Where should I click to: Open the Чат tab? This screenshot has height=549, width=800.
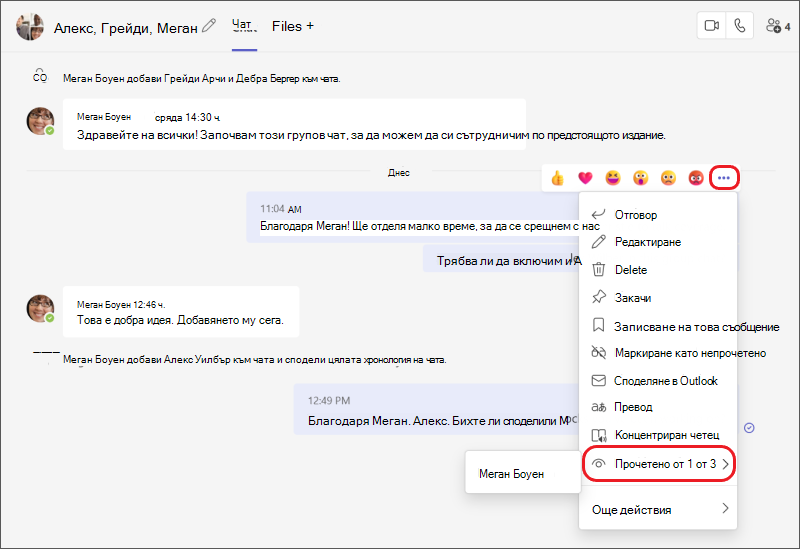click(244, 26)
